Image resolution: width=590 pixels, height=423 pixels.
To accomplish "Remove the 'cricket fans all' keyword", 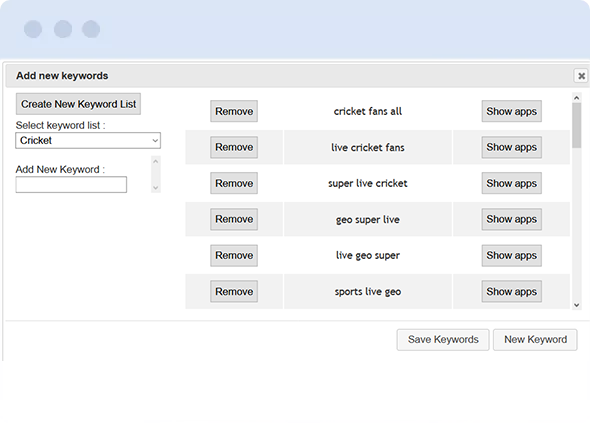I will tap(234, 111).
